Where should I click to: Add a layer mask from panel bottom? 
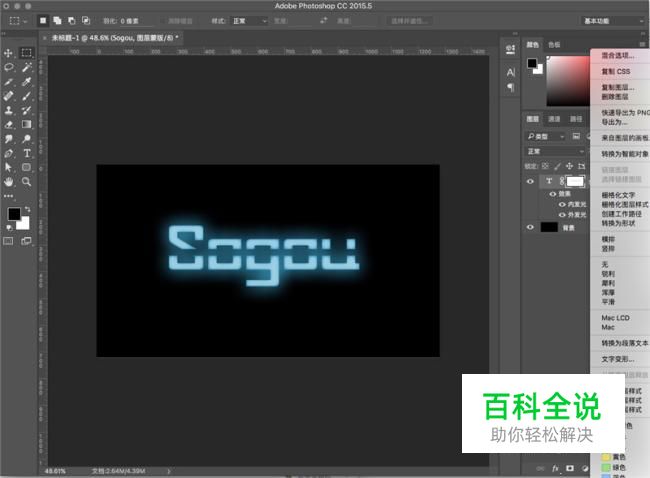(x=570, y=468)
